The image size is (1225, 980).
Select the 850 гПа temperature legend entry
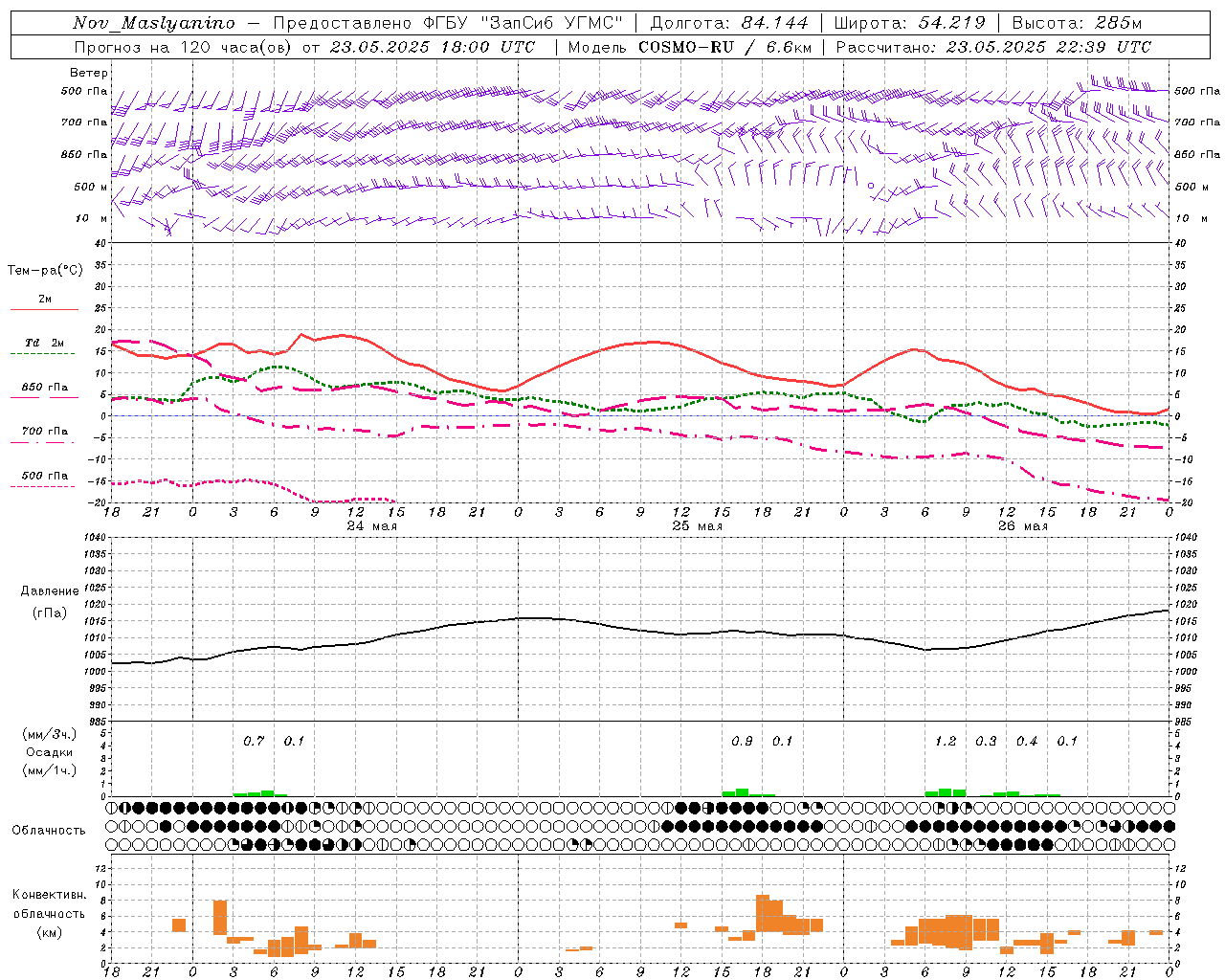tap(45, 388)
